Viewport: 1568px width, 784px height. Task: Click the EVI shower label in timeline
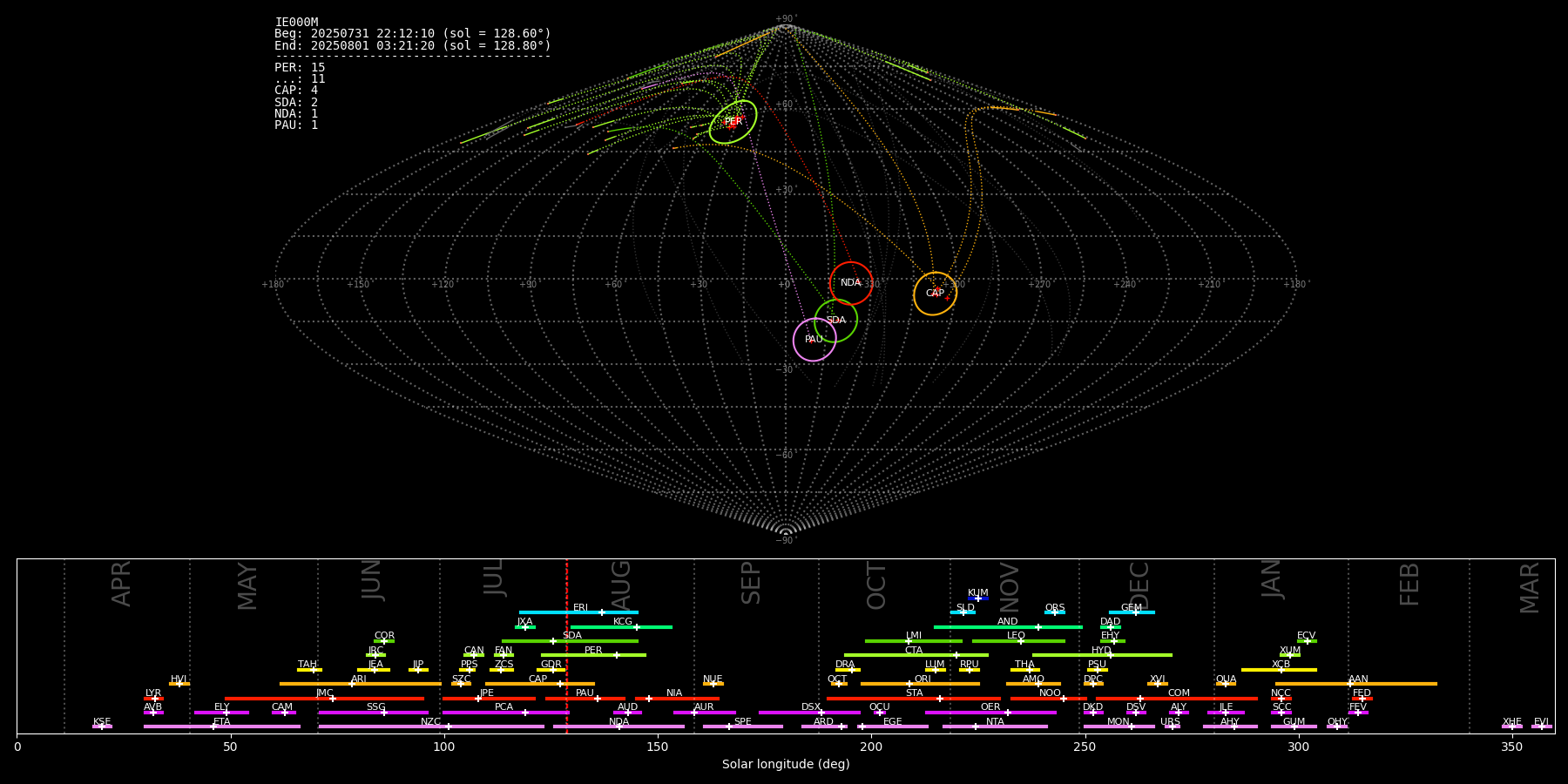1541,722
